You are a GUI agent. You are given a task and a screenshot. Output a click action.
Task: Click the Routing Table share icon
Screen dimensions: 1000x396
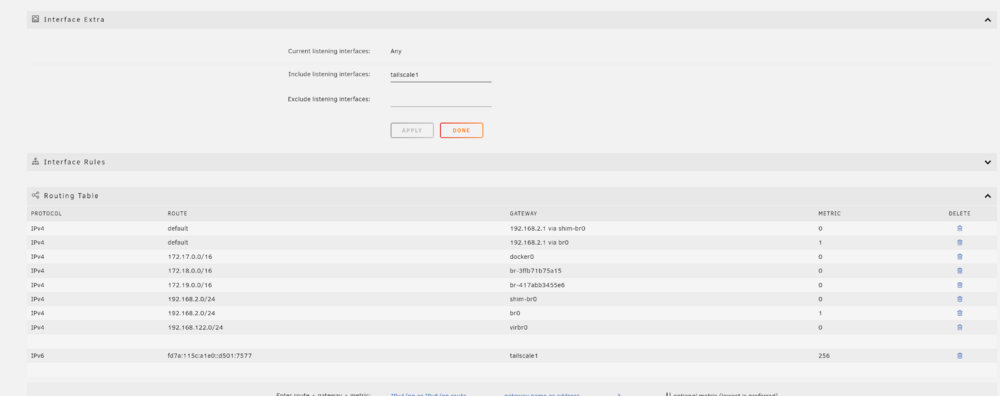36,195
